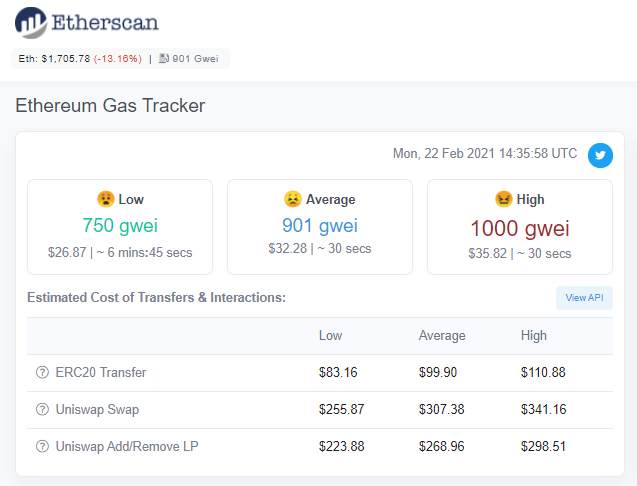Click ERC20 Transfer average cost $99.90

click(438, 372)
